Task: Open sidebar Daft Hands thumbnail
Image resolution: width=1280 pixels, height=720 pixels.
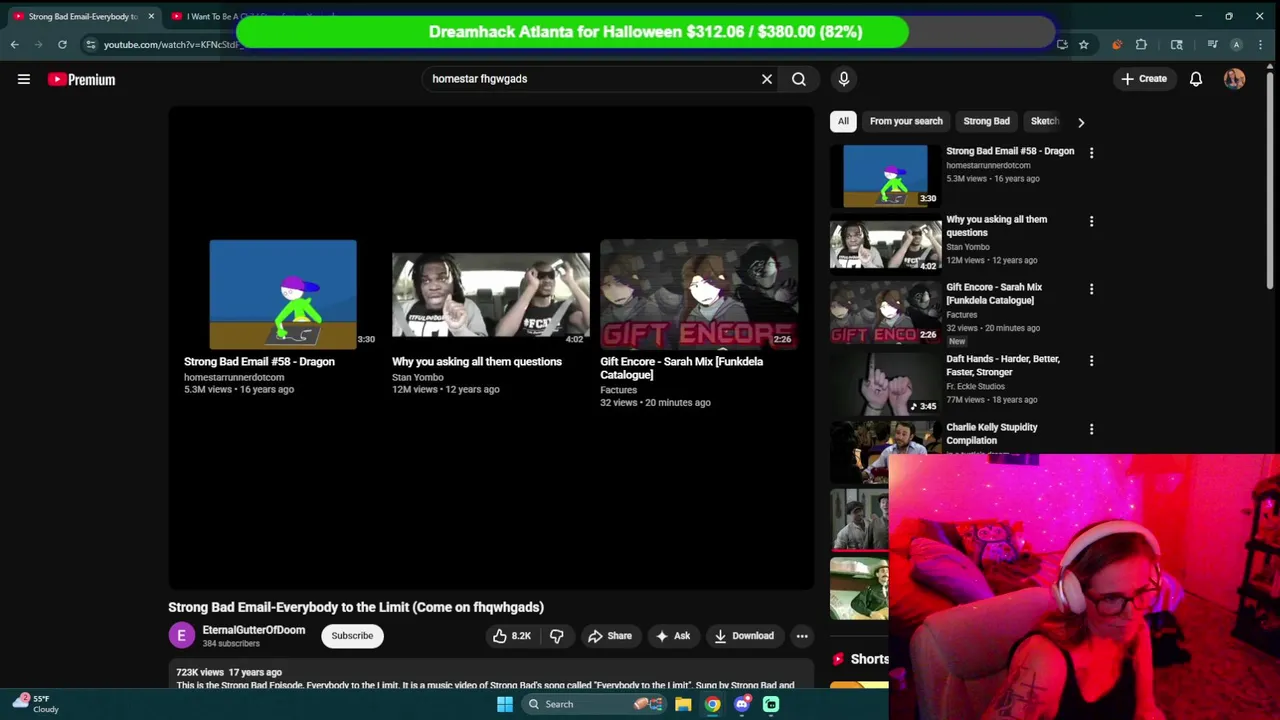Action: pyautogui.click(x=885, y=382)
